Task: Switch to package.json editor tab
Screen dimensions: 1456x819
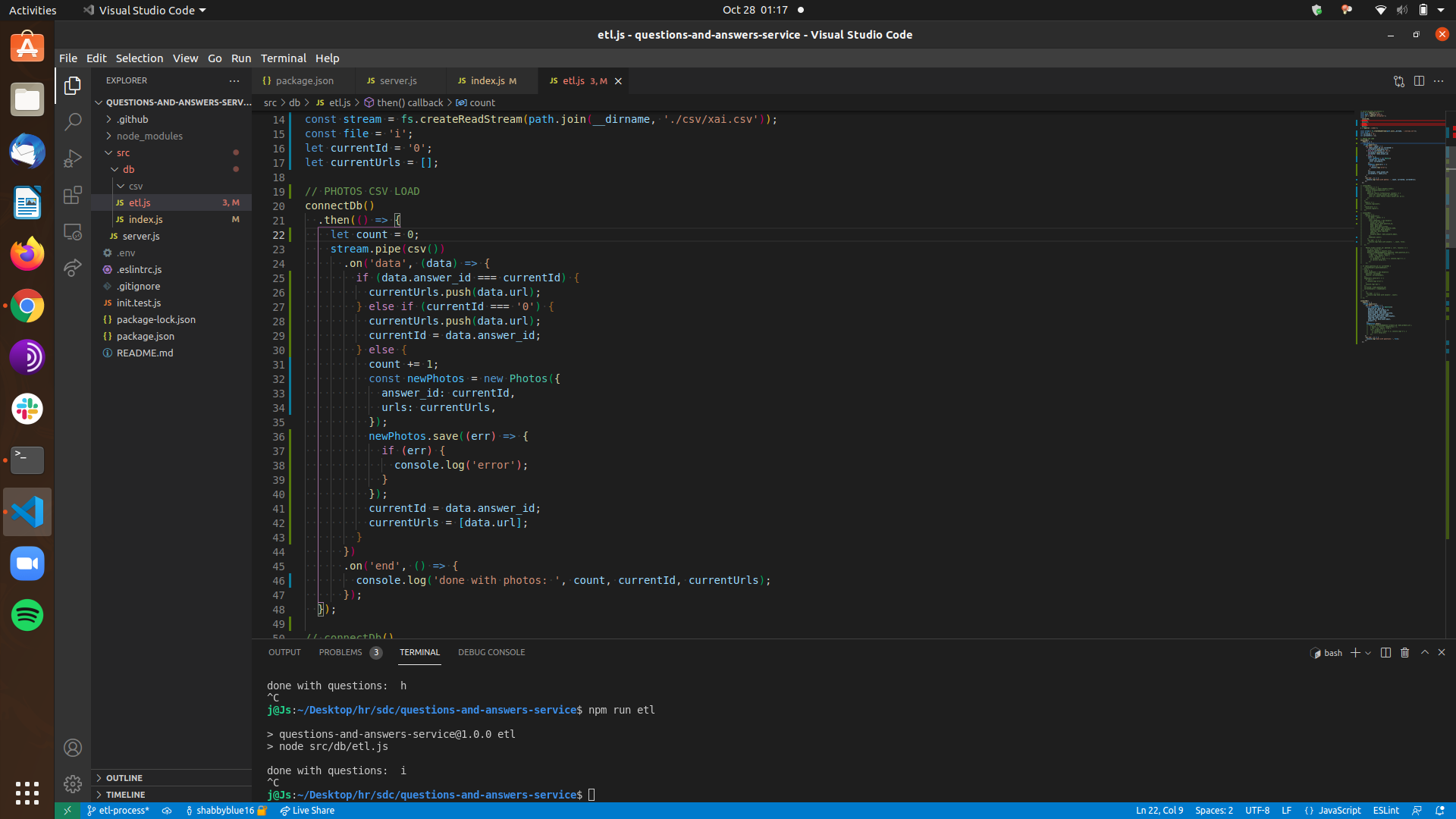Action: 304,81
